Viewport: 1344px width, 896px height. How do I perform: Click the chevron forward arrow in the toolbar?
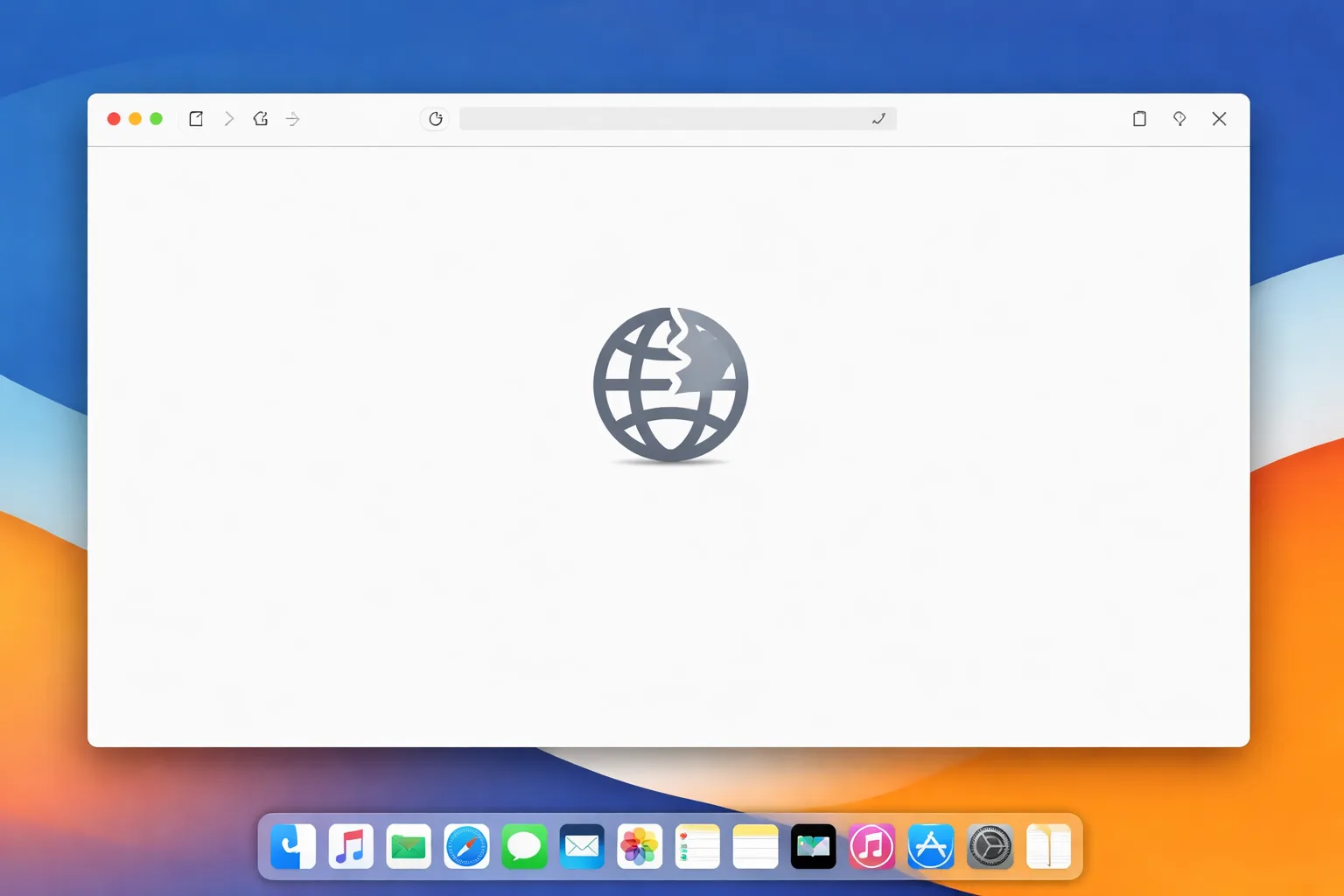click(229, 119)
